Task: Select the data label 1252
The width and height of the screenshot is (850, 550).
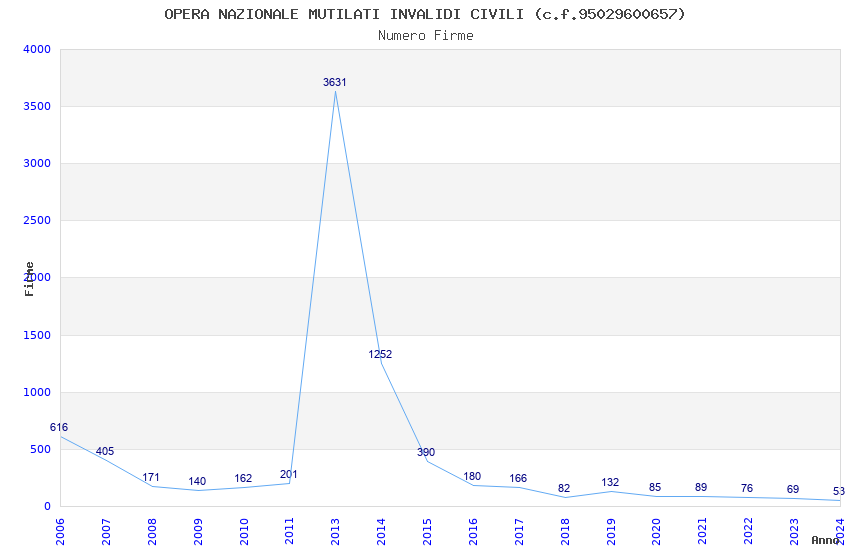Action: pos(380,354)
